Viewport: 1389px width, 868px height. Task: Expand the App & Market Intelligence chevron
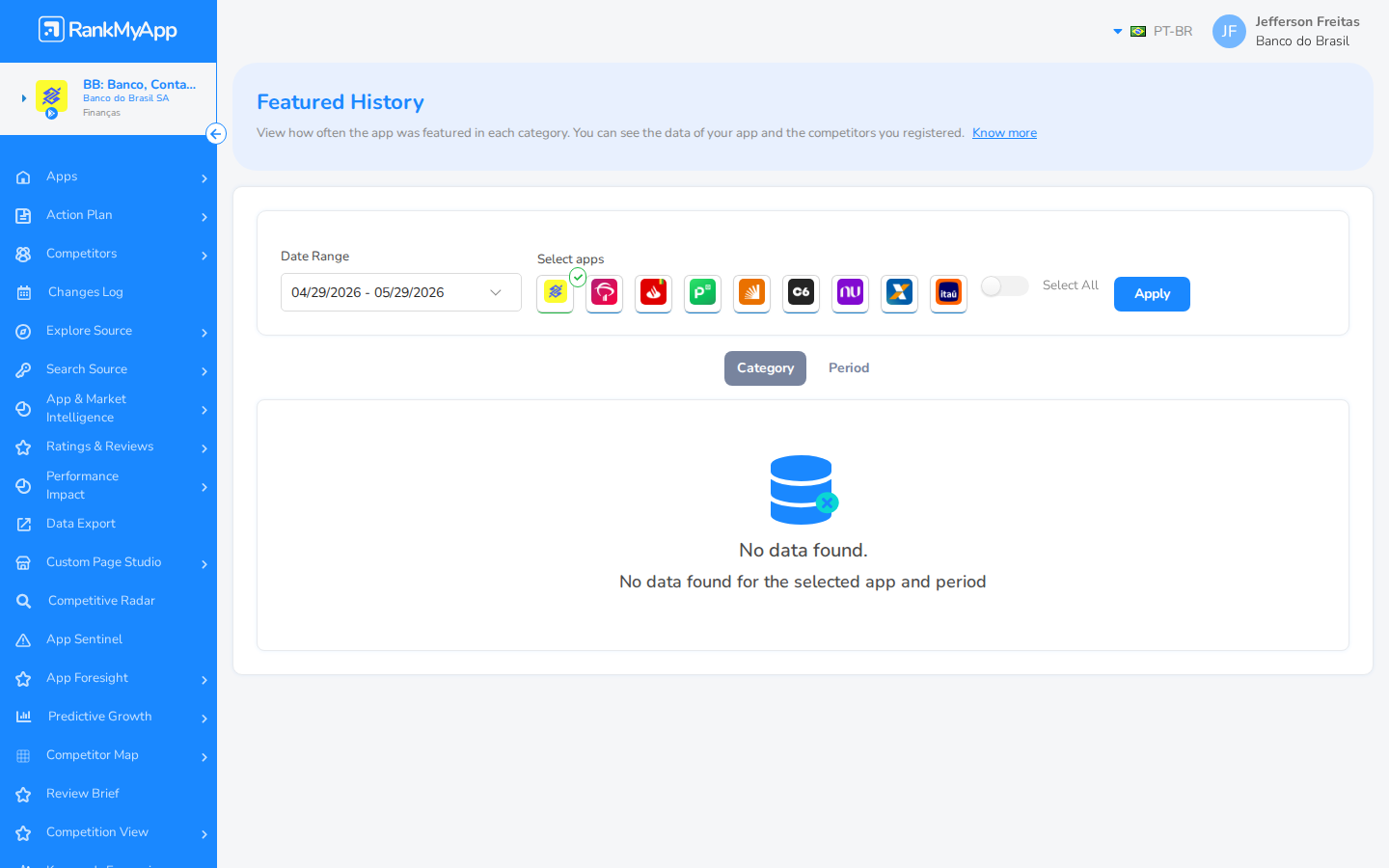204,409
